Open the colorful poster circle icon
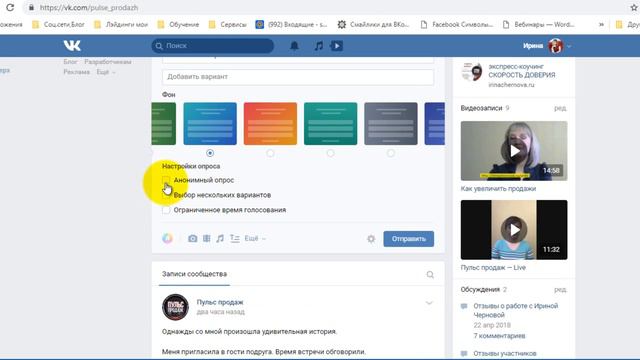Image resolution: width=640 pixels, height=360 pixels. pos(167,238)
